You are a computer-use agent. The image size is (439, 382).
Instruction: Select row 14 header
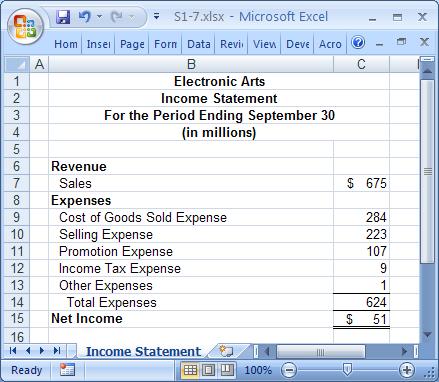[17, 302]
